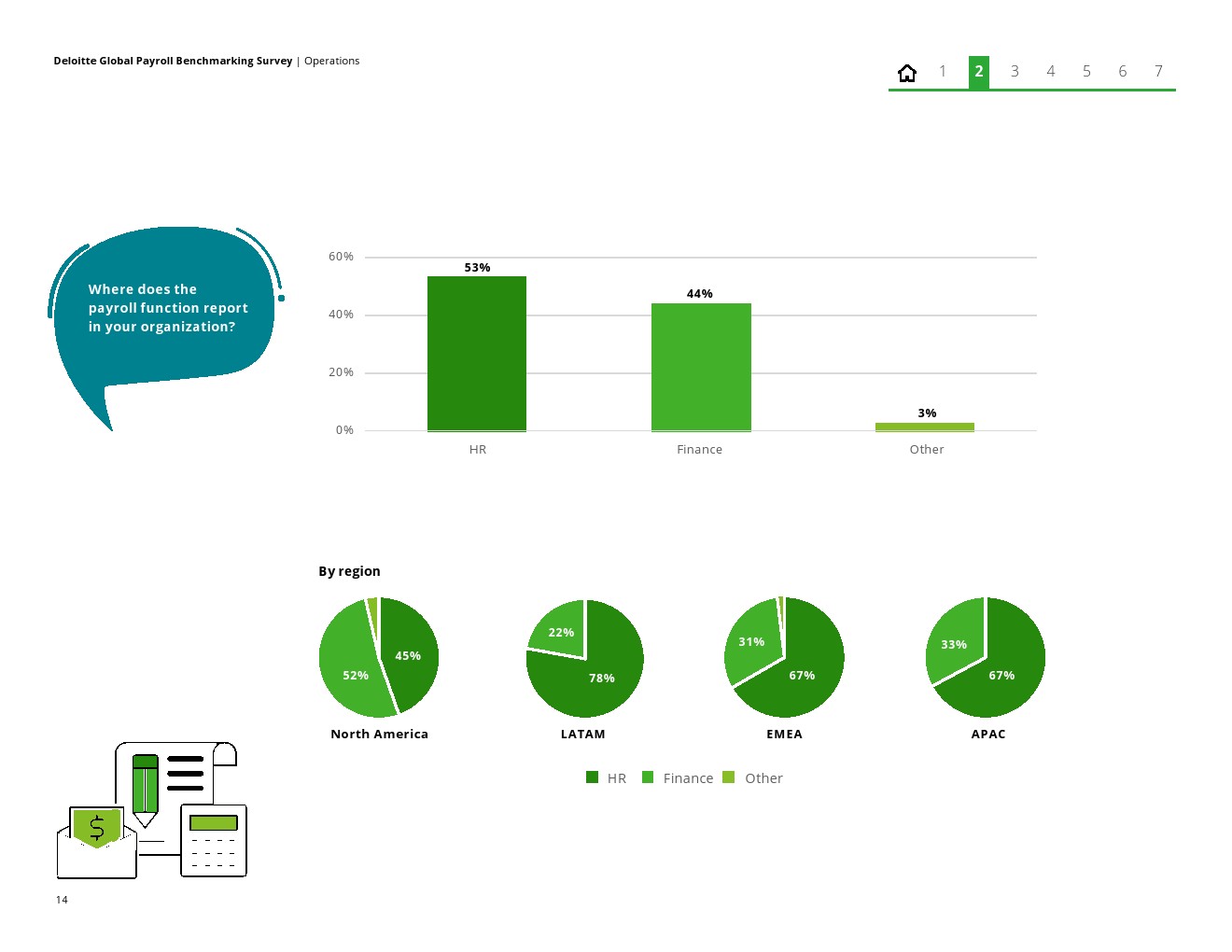1232x952 pixels.
Task: Click the 53% HR bar
Action: 477,354
